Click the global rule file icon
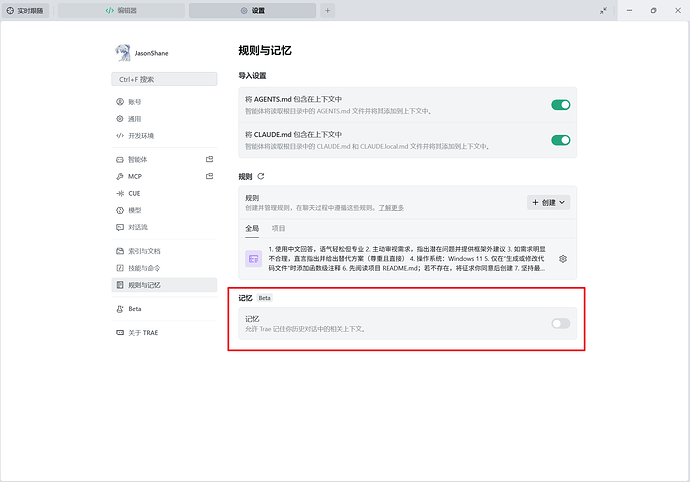 click(x=253, y=259)
